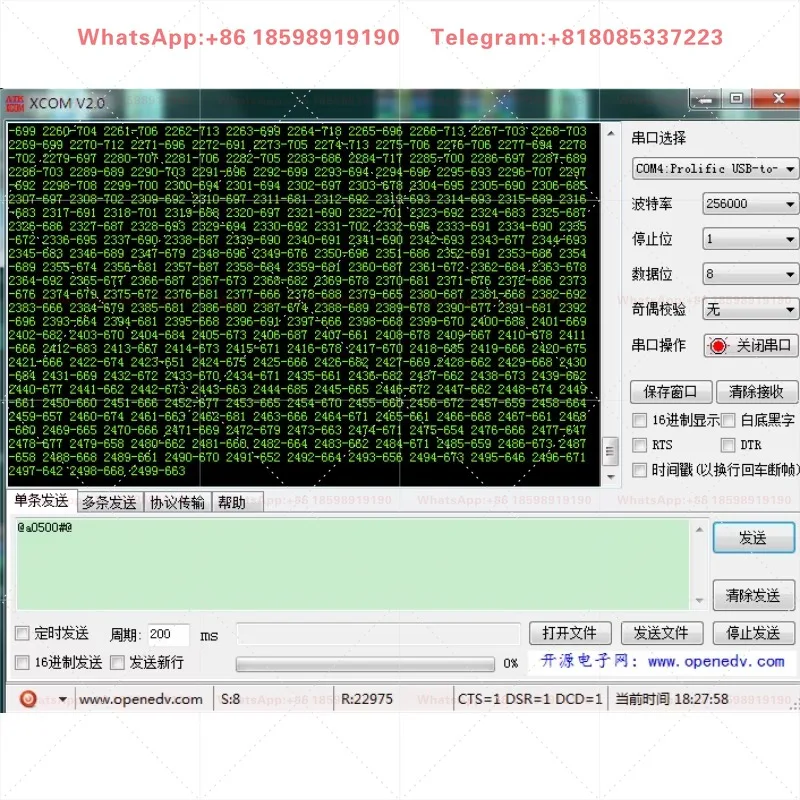Click the green serial receive output area
800x800 pixels.
point(304,304)
